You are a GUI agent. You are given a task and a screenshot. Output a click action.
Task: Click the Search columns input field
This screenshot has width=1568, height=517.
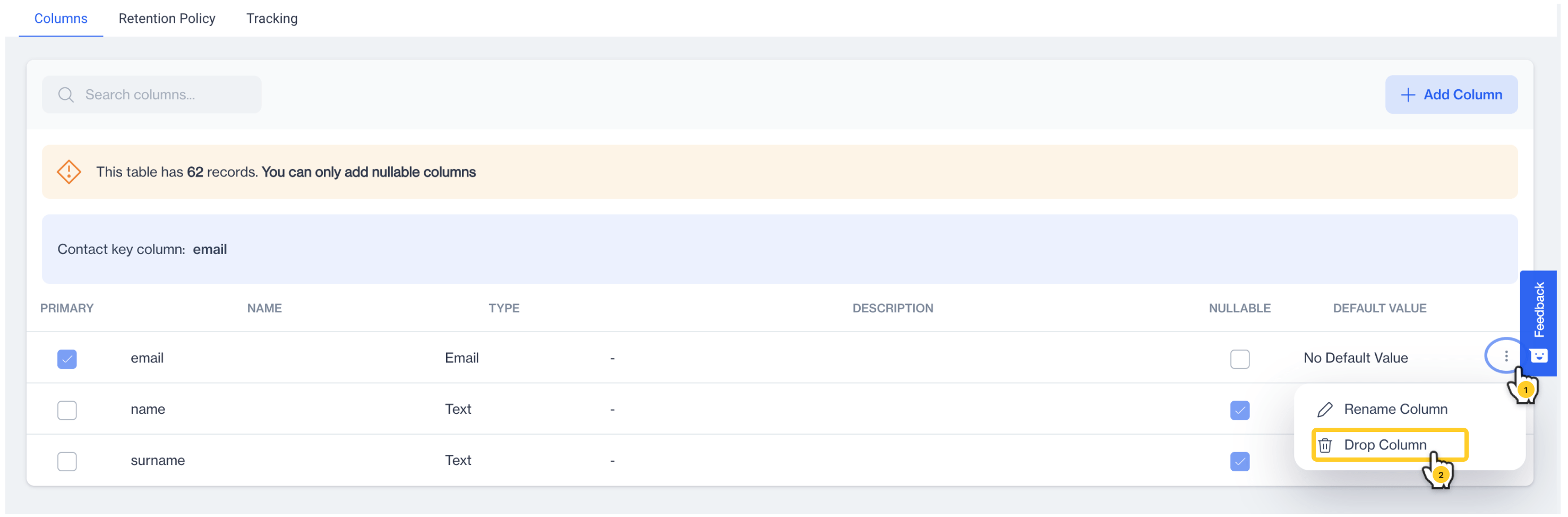[152, 95]
